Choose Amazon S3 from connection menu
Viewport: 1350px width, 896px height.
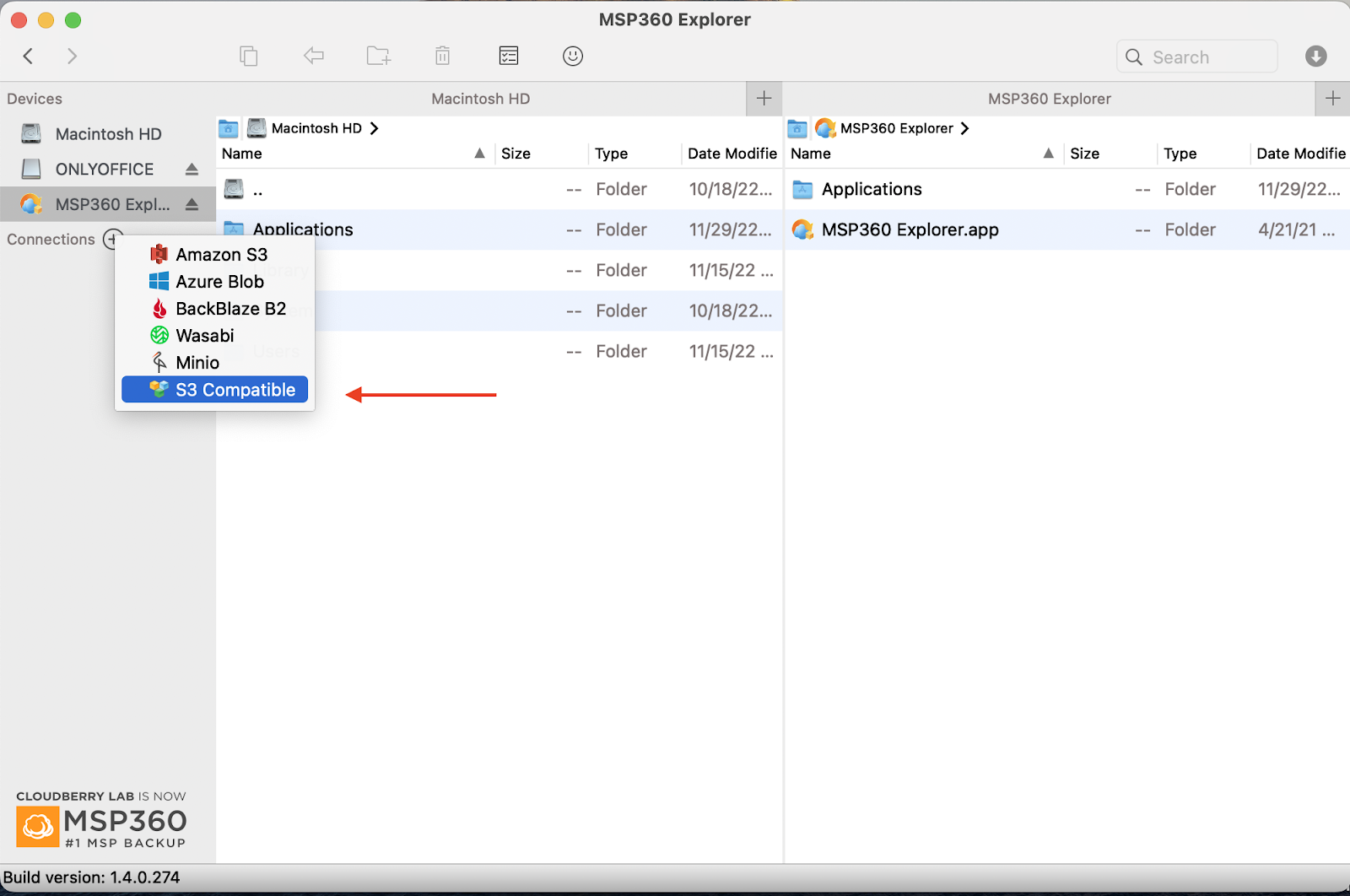[214, 255]
